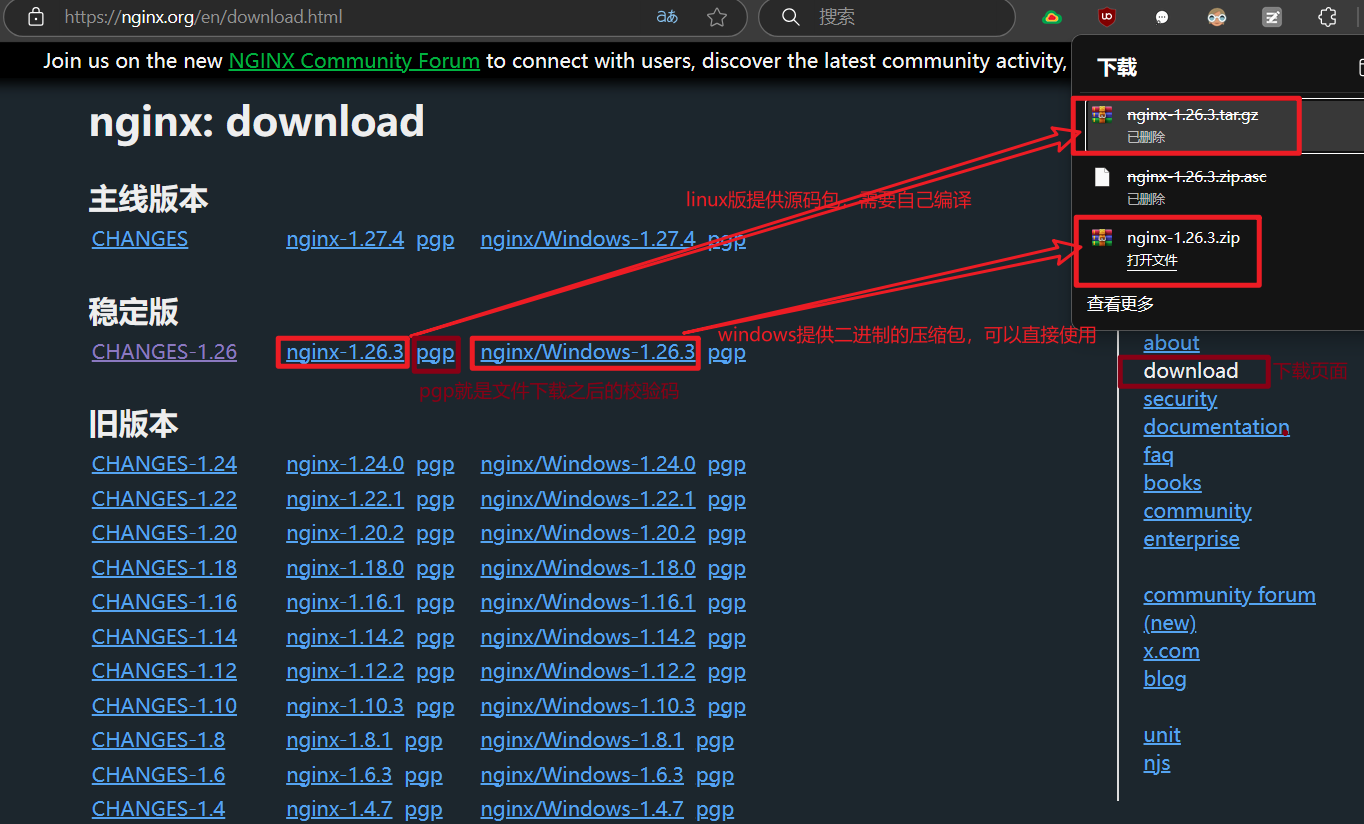
Task: Download nginx/Windows-1.26.3
Action: click(587, 352)
